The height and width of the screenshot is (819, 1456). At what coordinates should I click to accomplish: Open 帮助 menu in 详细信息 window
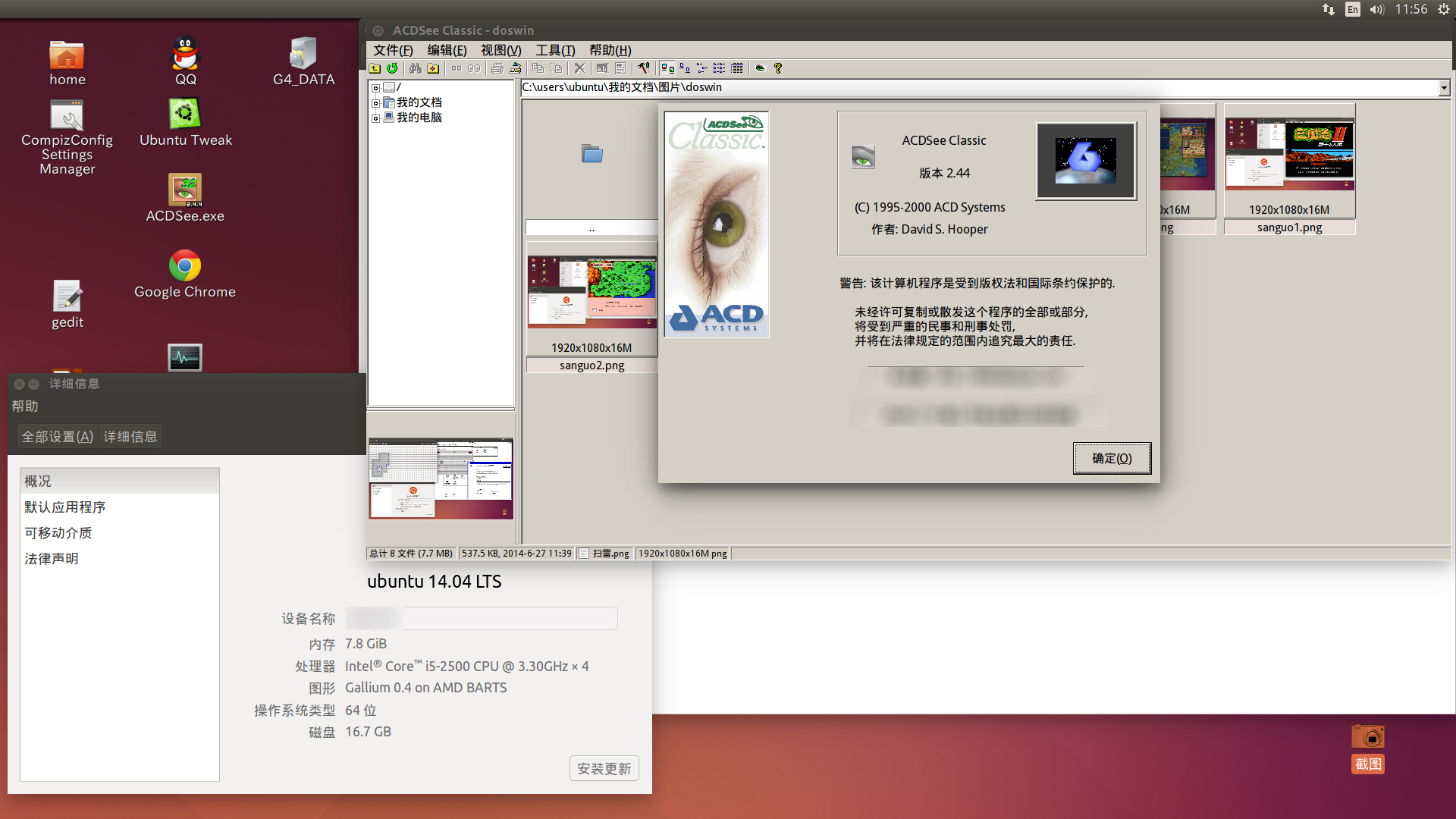tap(25, 406)
